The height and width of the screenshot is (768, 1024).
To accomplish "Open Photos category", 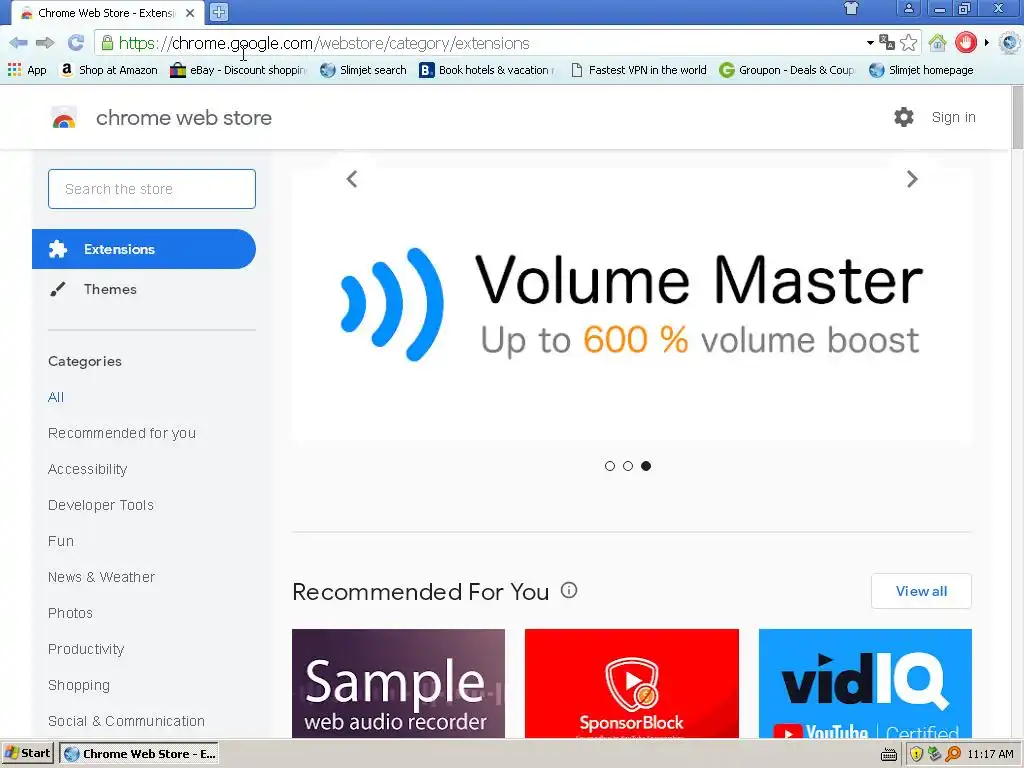I will click(71, 613).
